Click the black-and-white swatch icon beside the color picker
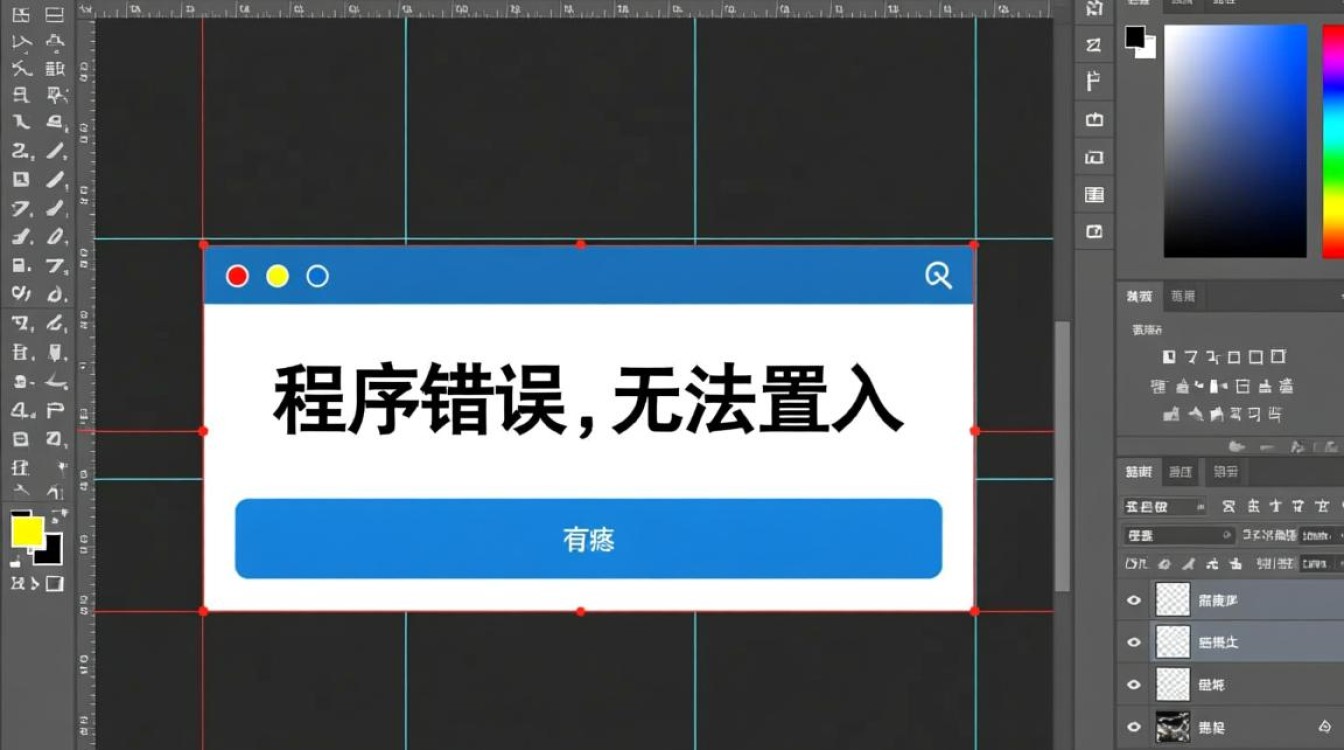Viewport: 1344px width, 750px height. pyautogui.click(x=1139, y=41)
